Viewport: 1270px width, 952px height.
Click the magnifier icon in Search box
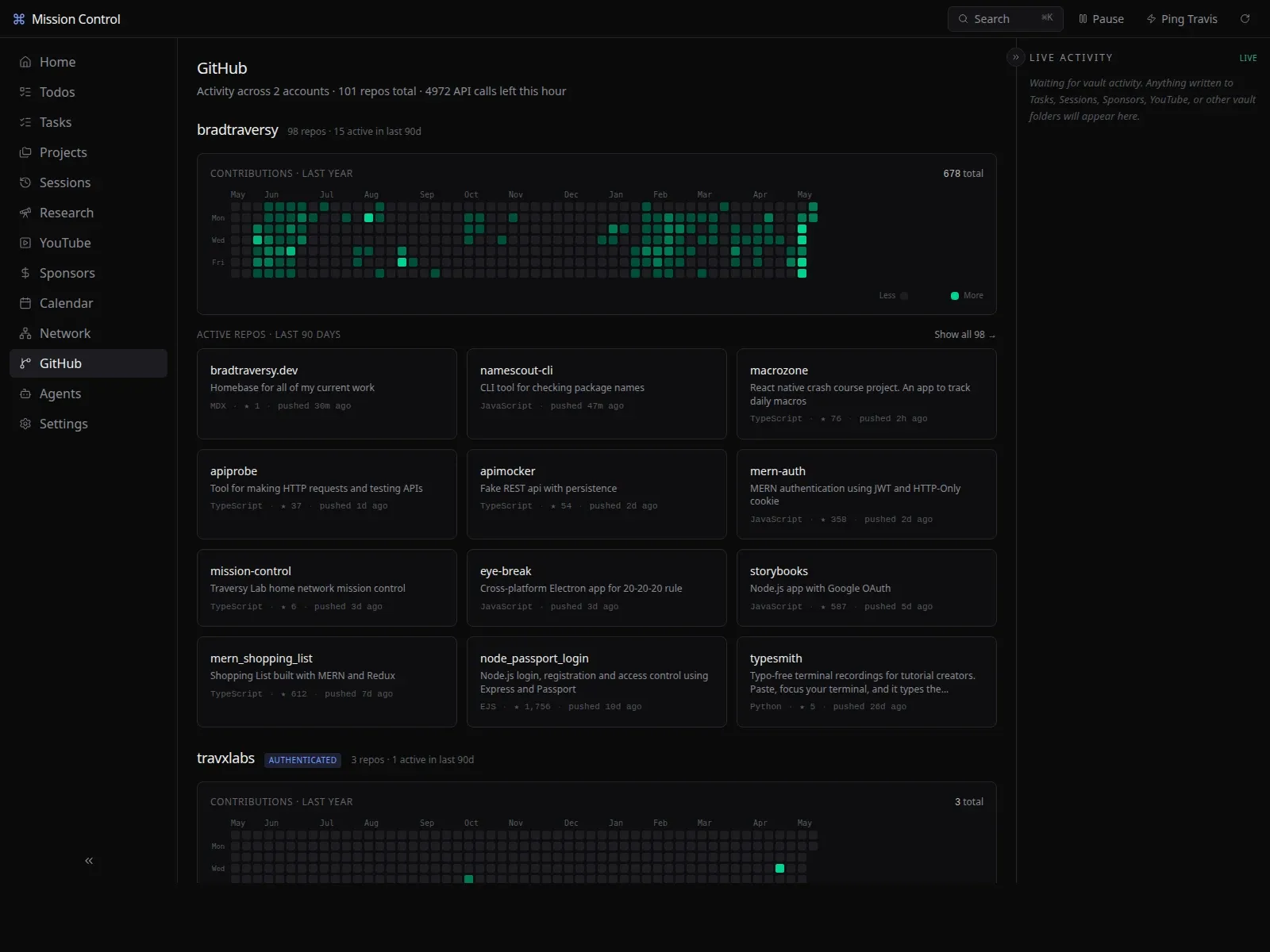click(x=963, y=19)
